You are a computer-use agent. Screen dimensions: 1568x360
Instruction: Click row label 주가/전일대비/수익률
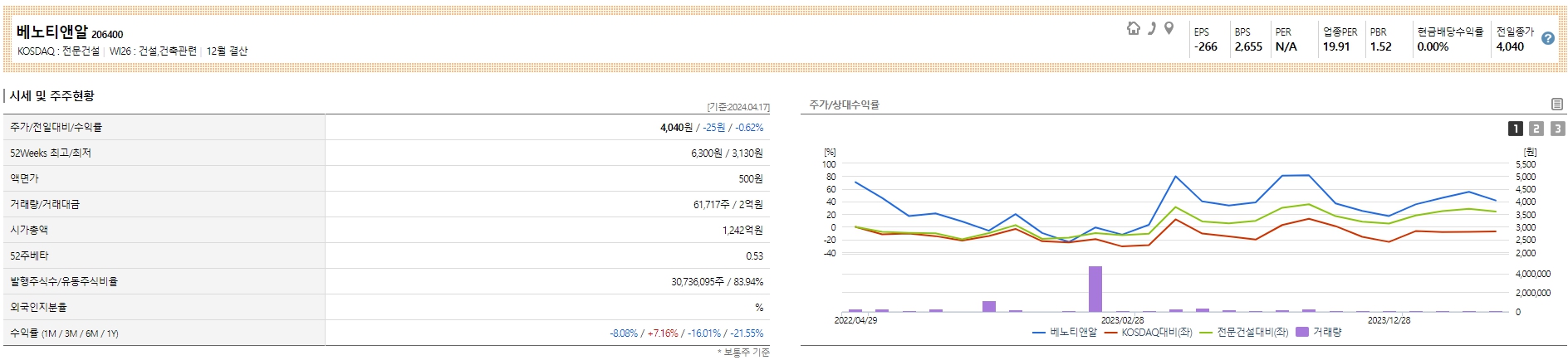click(56, 128)
